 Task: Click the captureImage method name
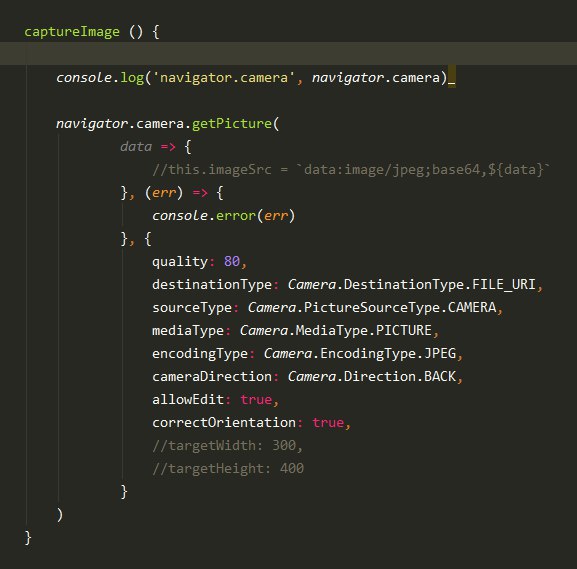(x=72, y=32)
